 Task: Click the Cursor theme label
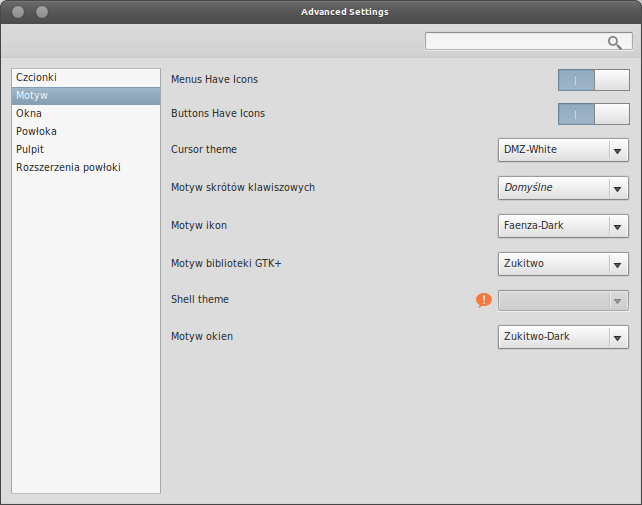pyautogui.click(x=204, y=149)
